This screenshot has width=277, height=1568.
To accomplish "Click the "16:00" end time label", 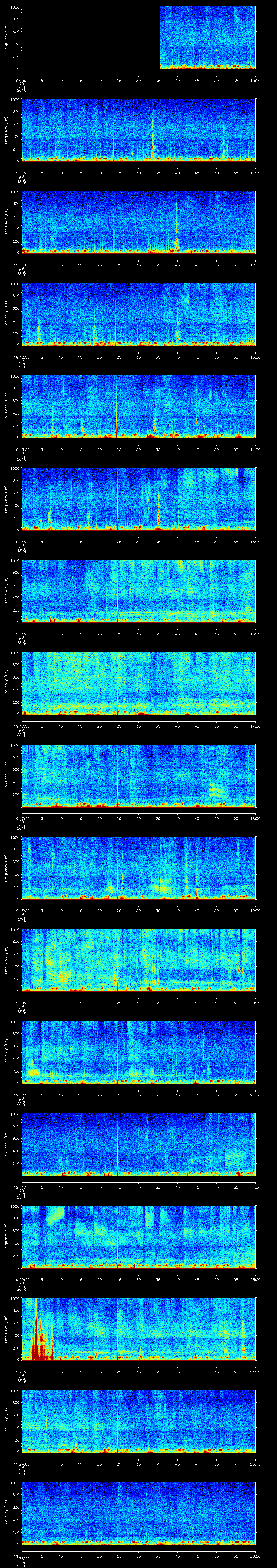I will (255, 634).
